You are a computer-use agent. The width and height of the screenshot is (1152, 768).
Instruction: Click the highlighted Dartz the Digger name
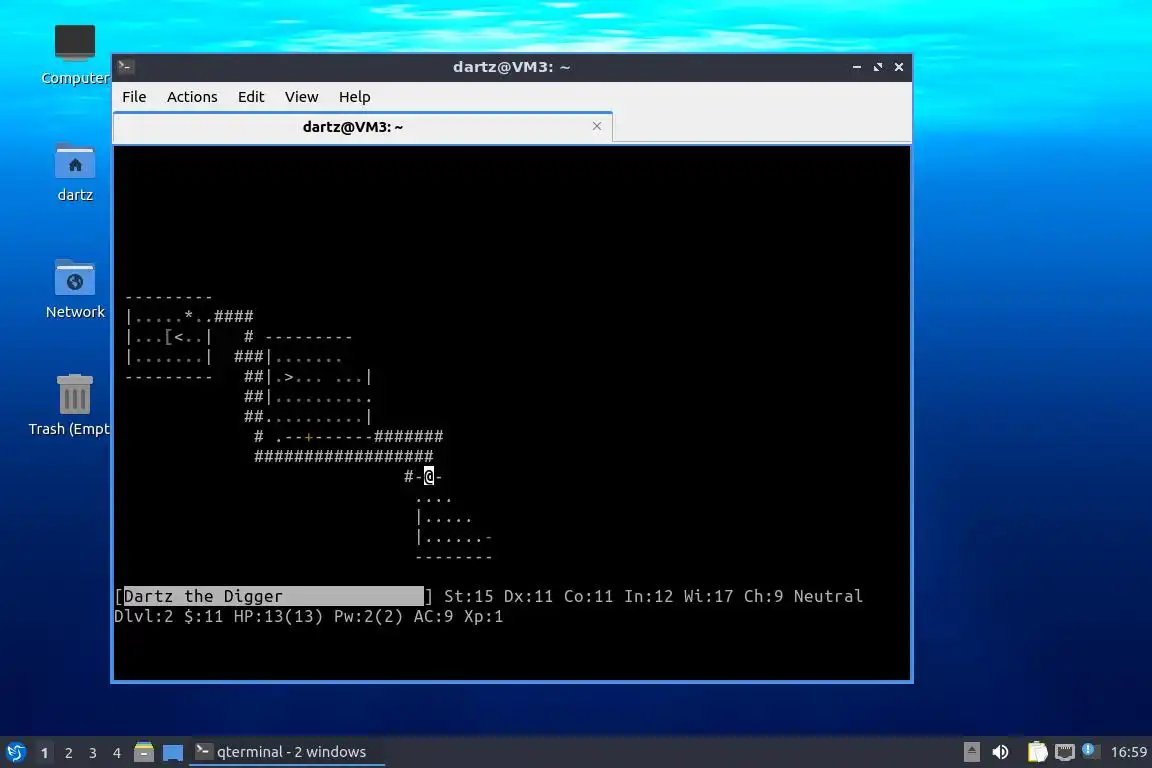pos(273,596)
